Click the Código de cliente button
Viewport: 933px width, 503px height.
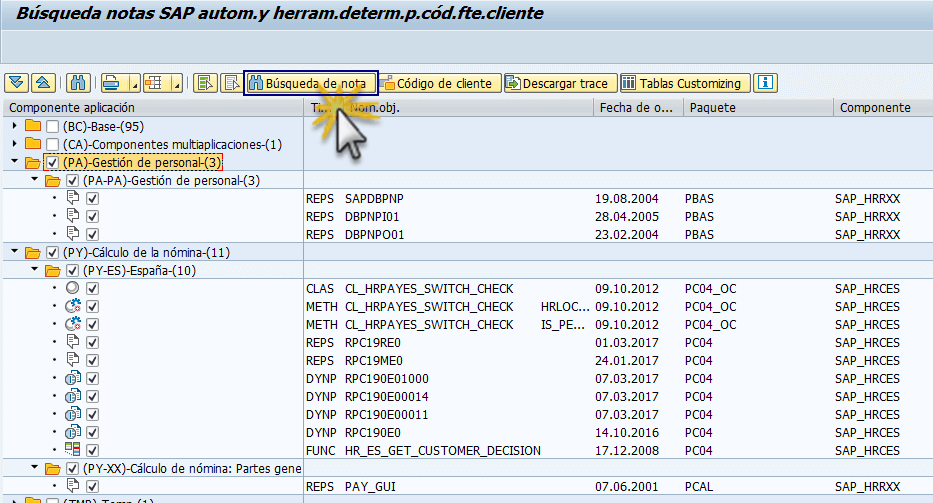(439, 83)
